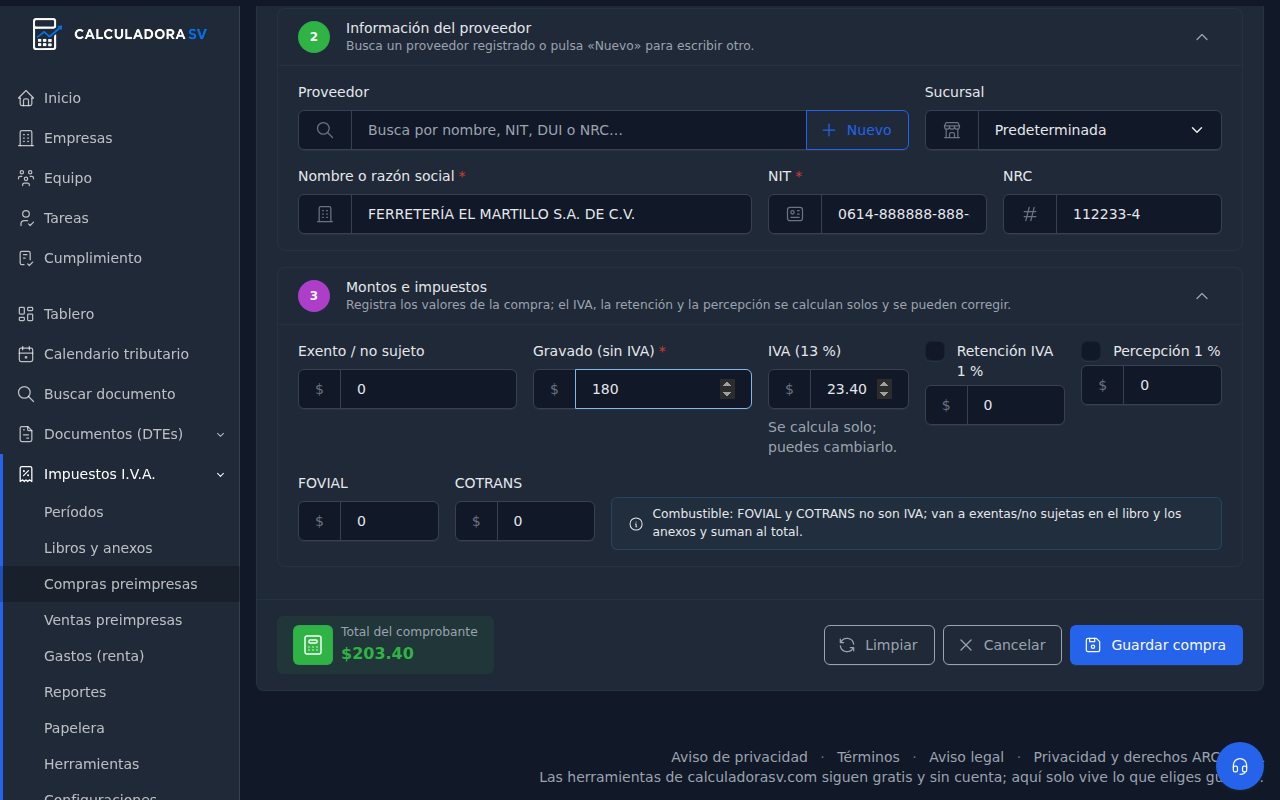Click the Nuevo provider button
1280x800 pixels.
click(x=857, y=130)
